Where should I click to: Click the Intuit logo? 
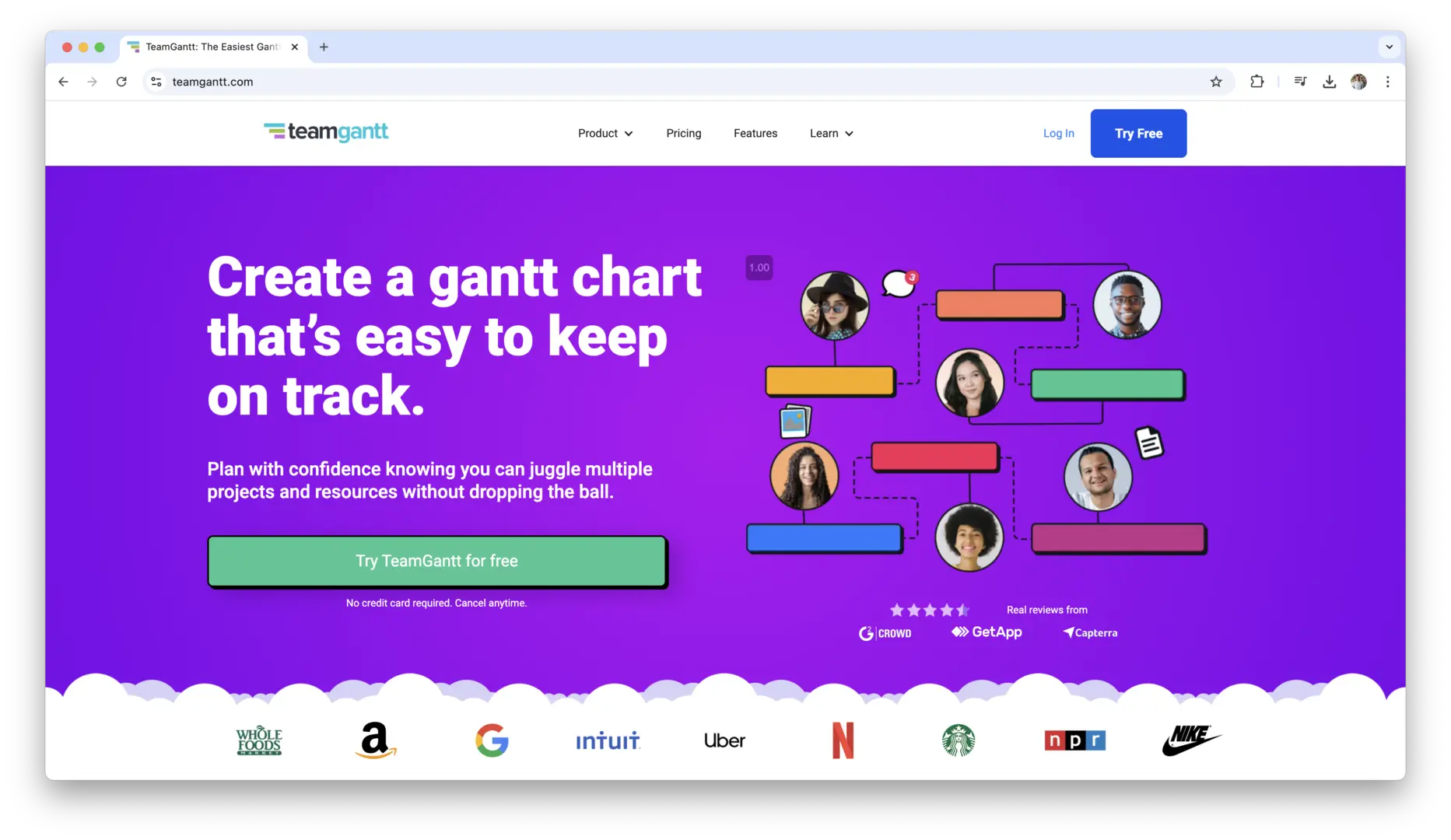608,740
